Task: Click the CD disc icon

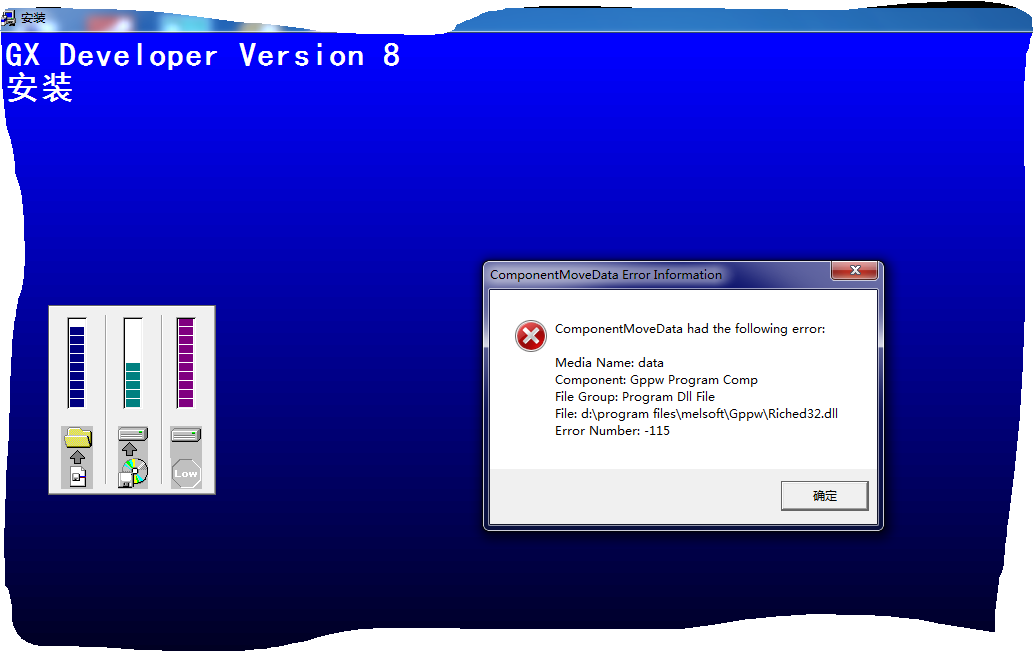Action: point(134,473)
